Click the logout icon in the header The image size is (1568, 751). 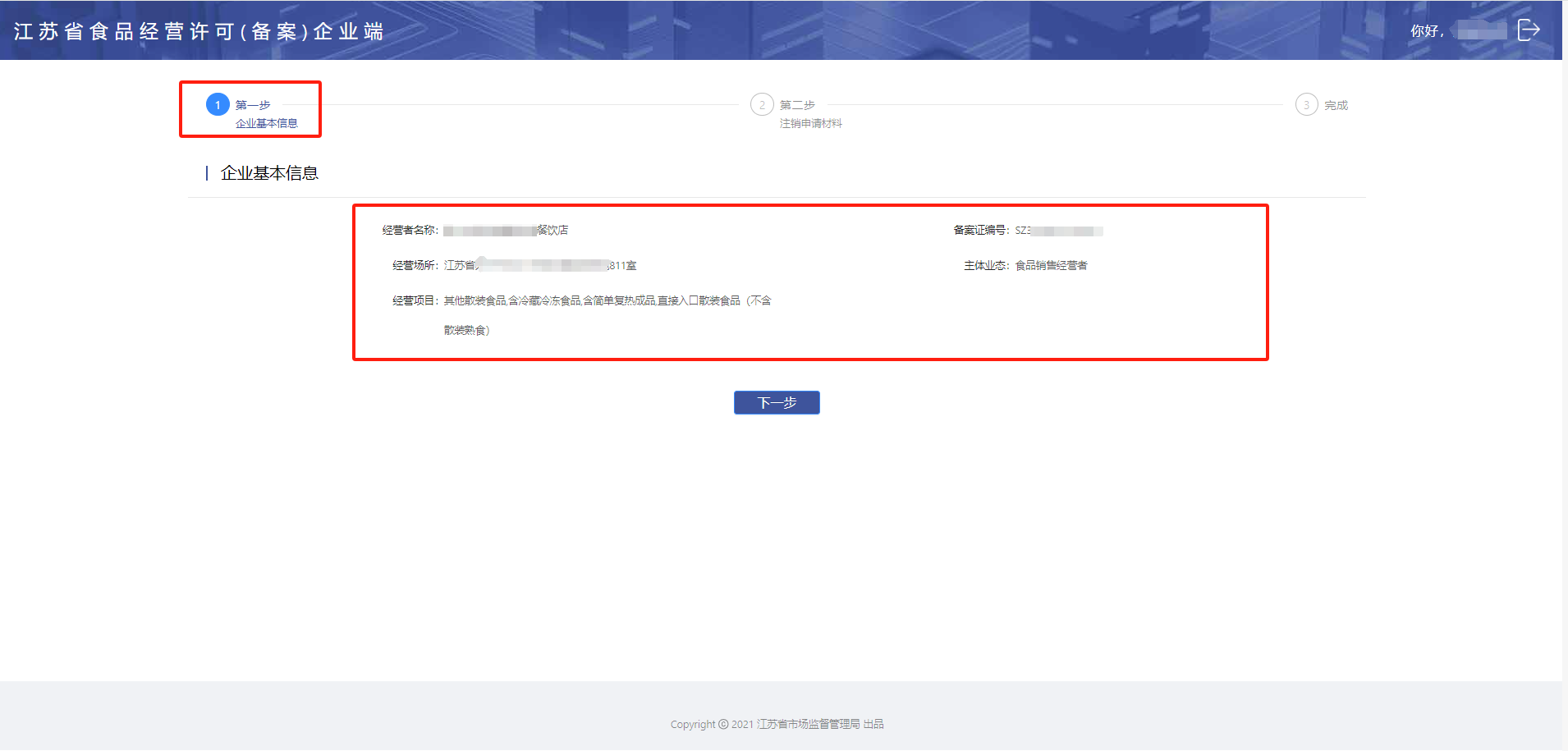[1528, 30]
